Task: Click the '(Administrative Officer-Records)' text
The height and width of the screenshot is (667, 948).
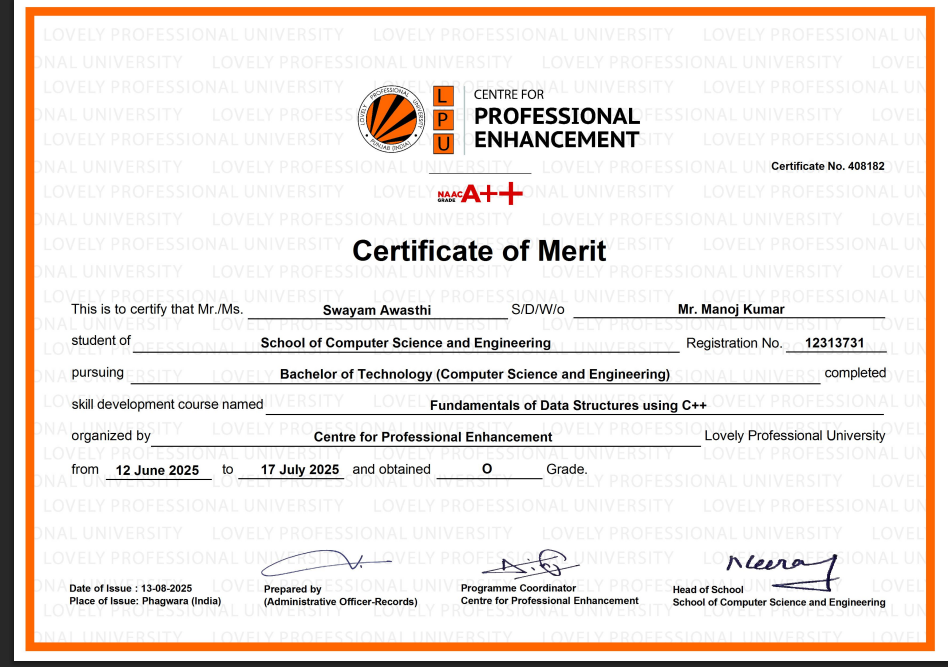Action: point(340,602)
